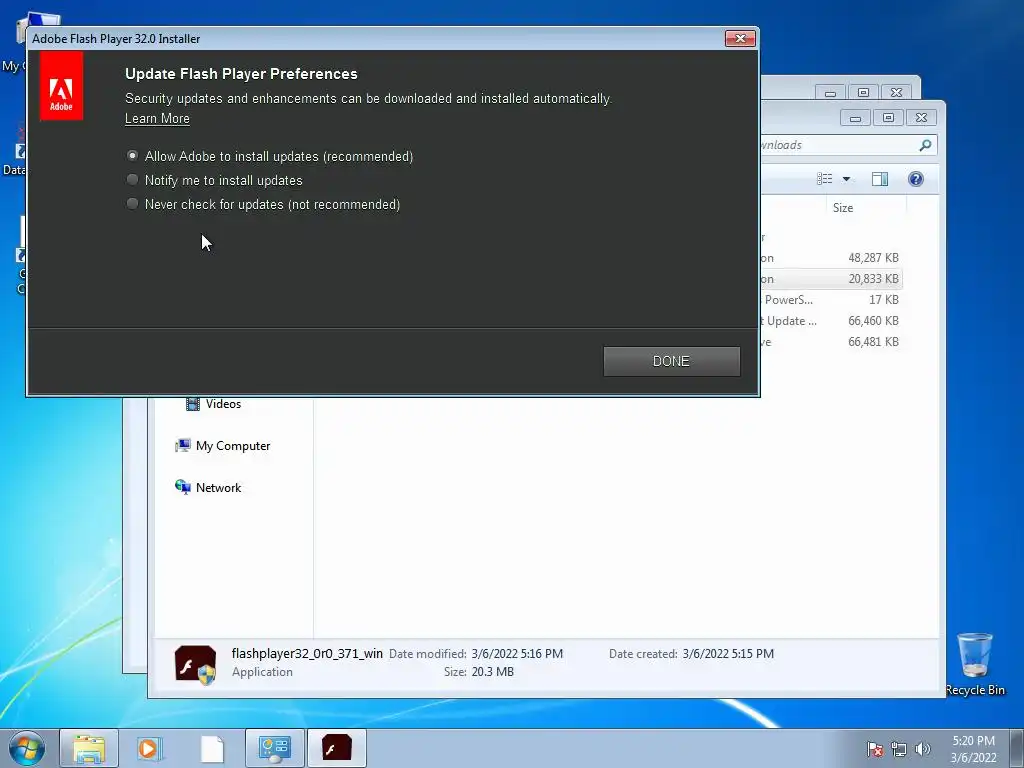Maximize the front Explorer window
The width and height of the screenshot is (1024, 768).
click(x=888, y=118)
